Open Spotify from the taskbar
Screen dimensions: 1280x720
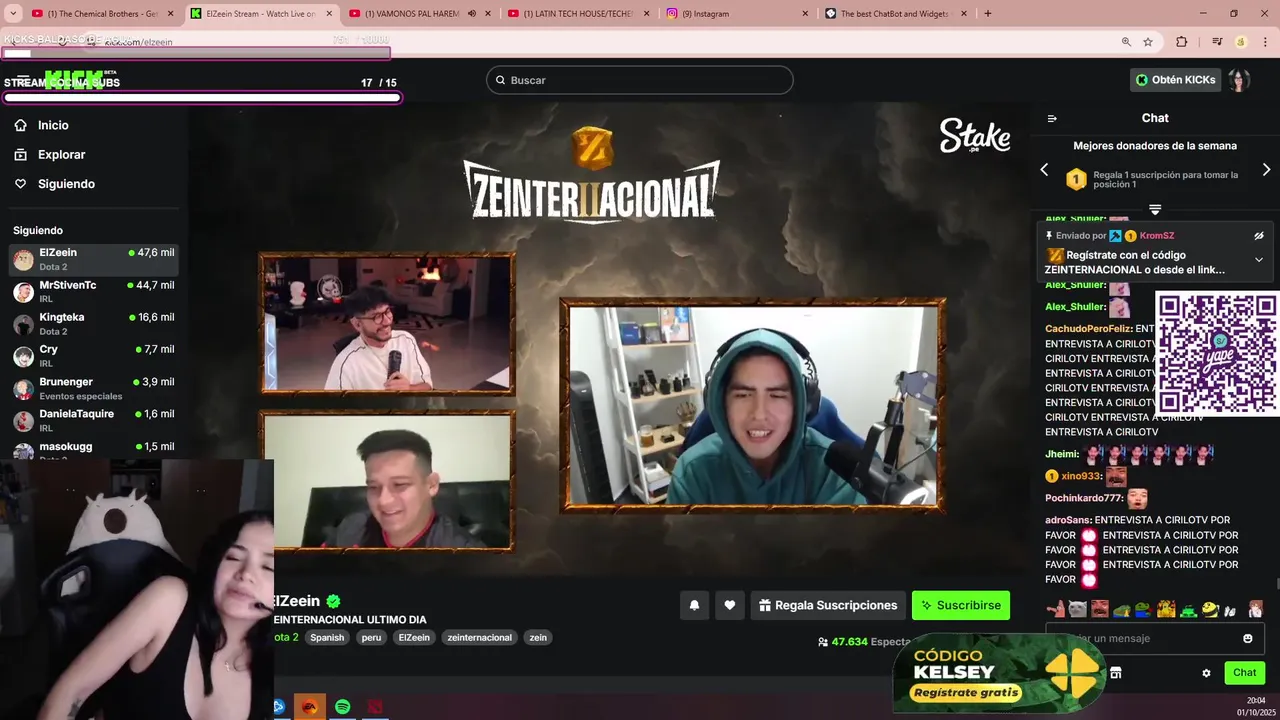point(343,707)
